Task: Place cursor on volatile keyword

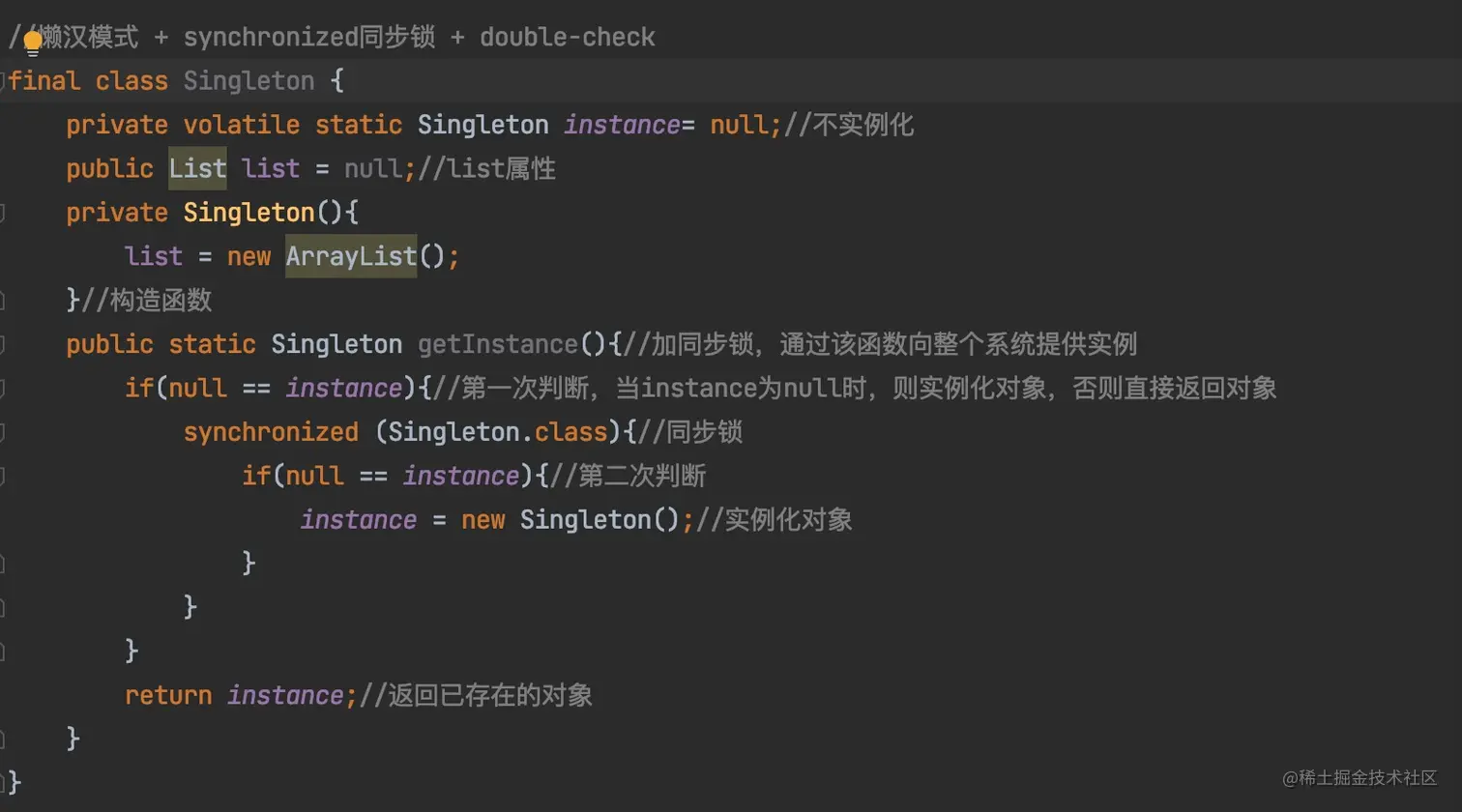Action: click(x=241, y=125)
